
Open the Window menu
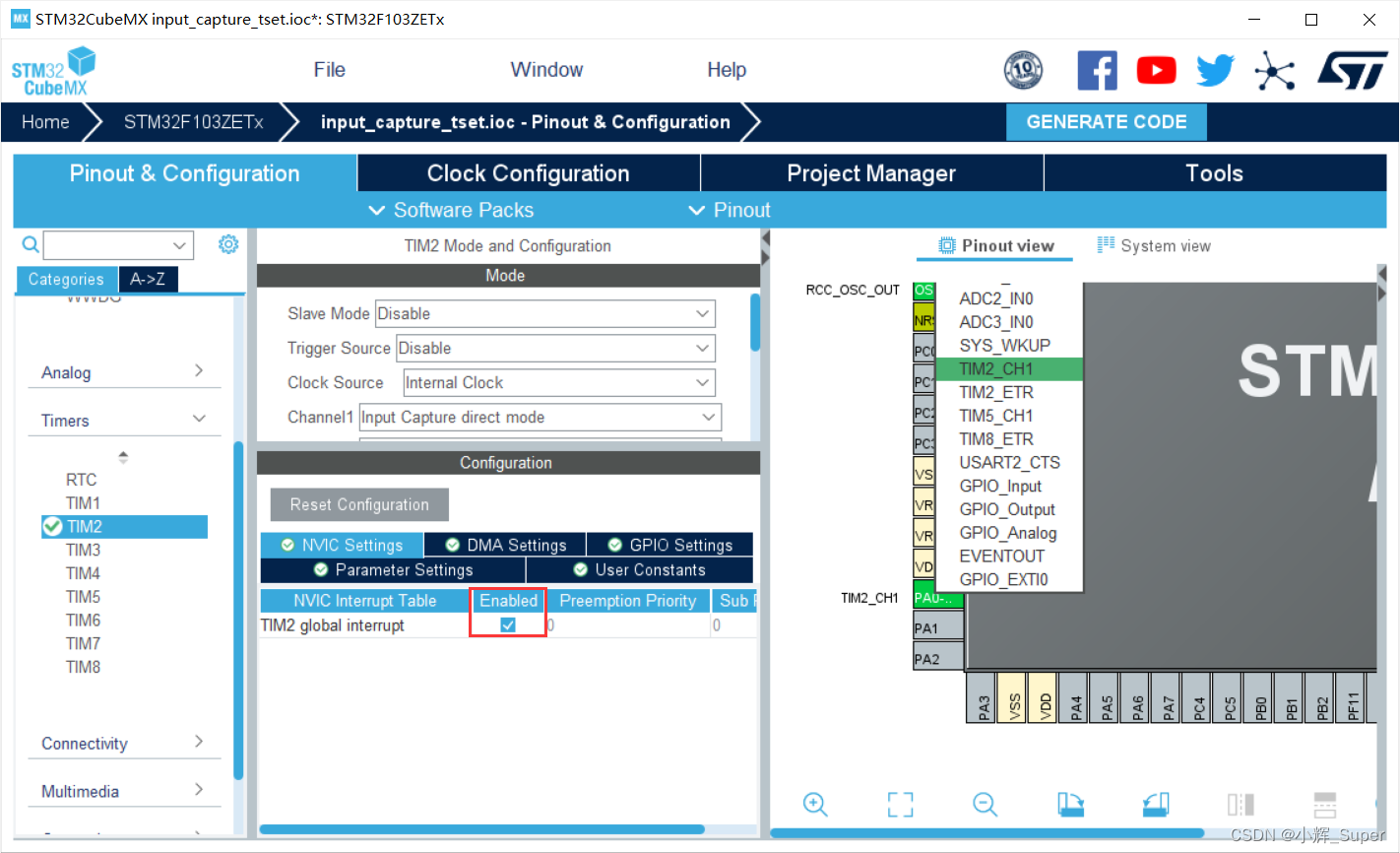click(x=546, y=70)
